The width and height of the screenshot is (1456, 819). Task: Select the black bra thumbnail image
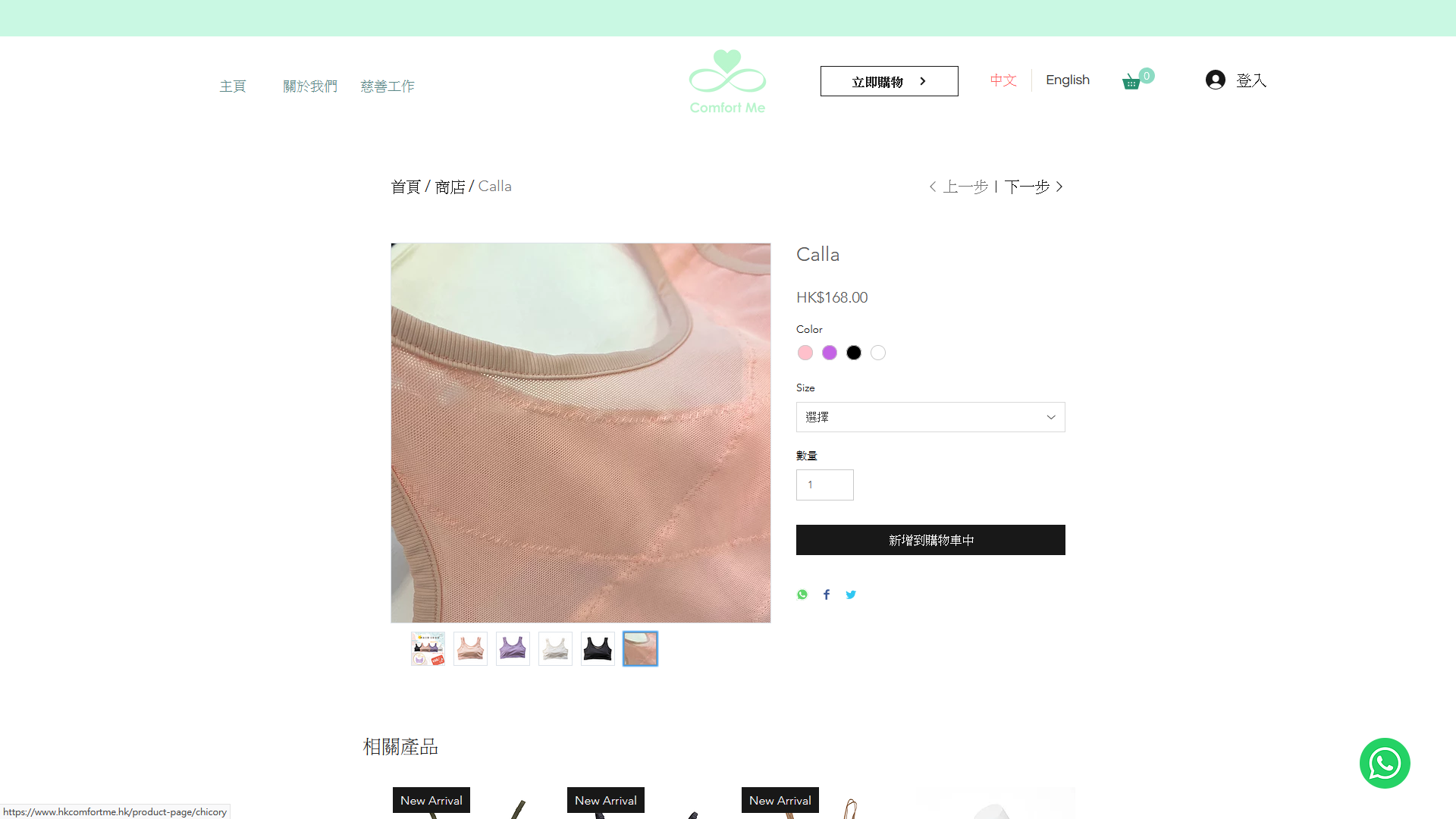click(598, 649)
